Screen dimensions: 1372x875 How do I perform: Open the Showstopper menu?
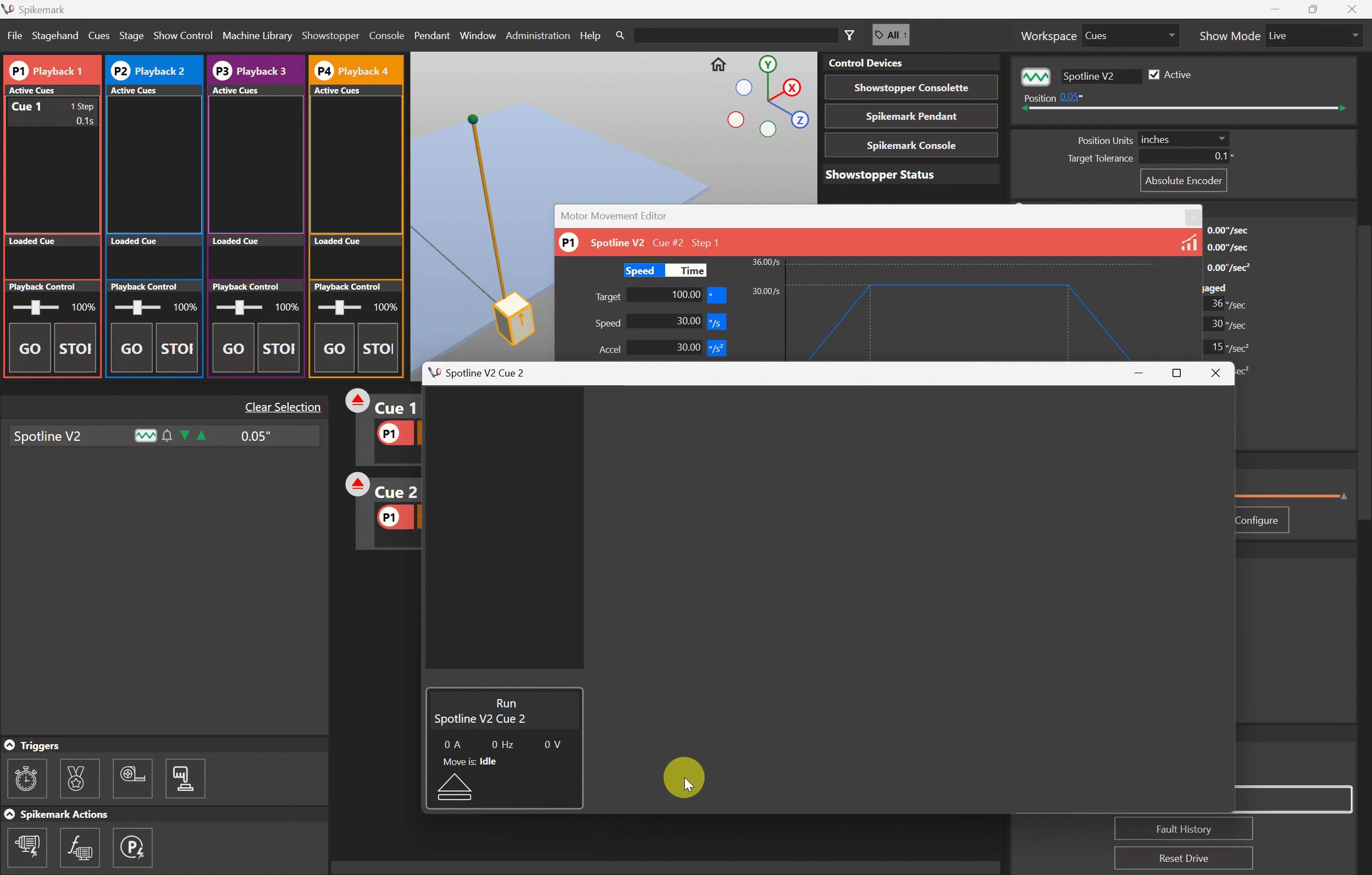[x=330, y=35]
